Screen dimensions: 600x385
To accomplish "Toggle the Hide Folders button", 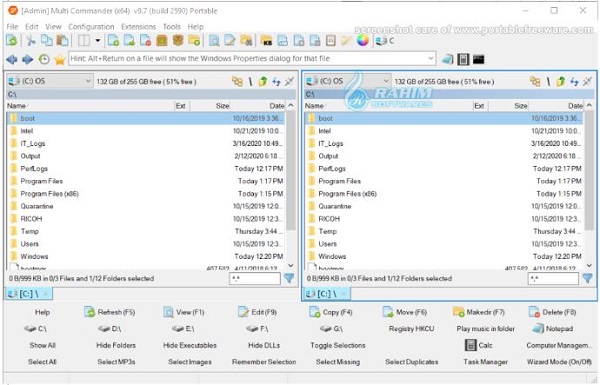I will (x=116, y=345).
